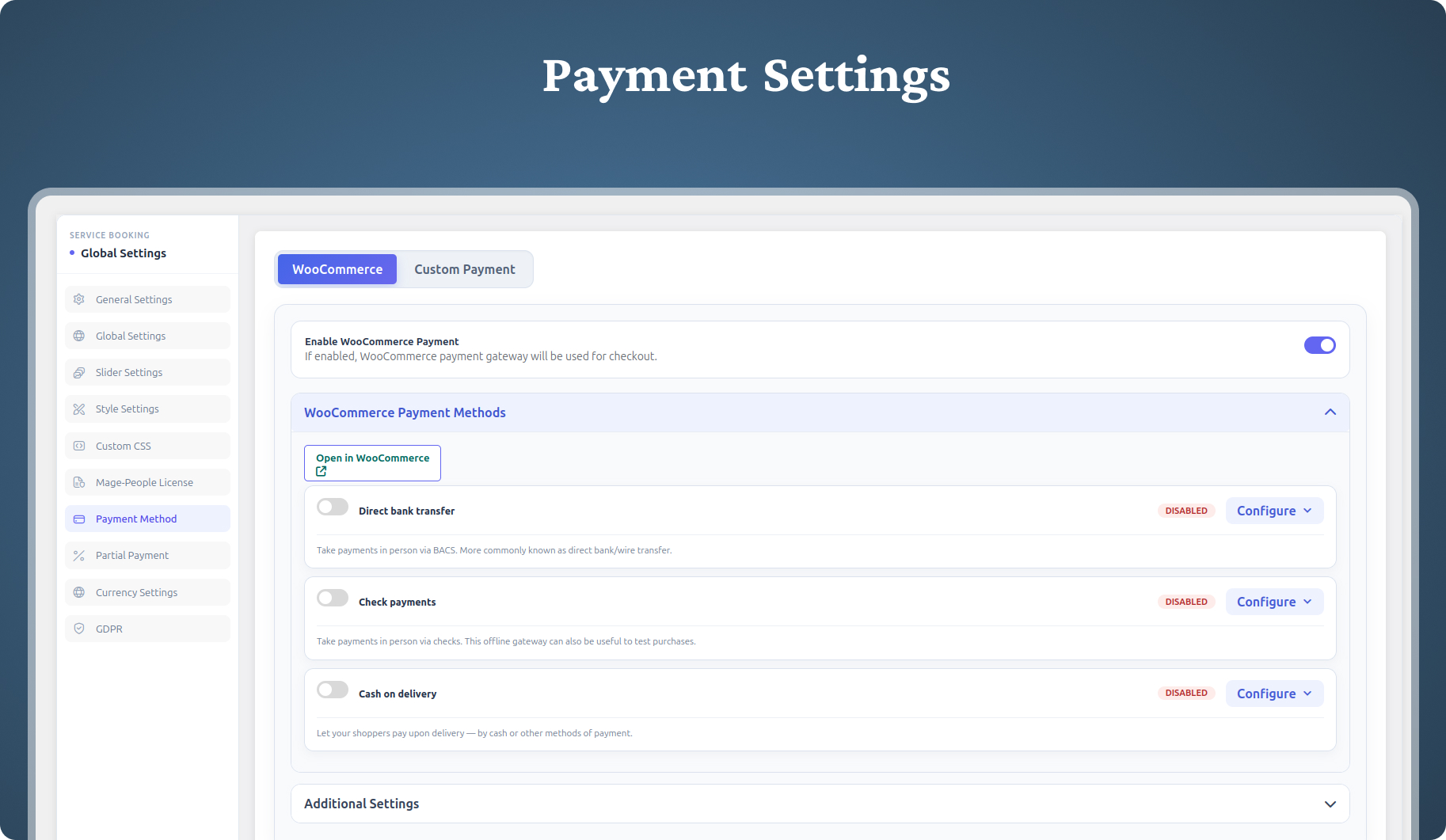Screen dimensions: 1446x840
Task: Go to Global Settings menu item
Action: [x=148, y=336]
